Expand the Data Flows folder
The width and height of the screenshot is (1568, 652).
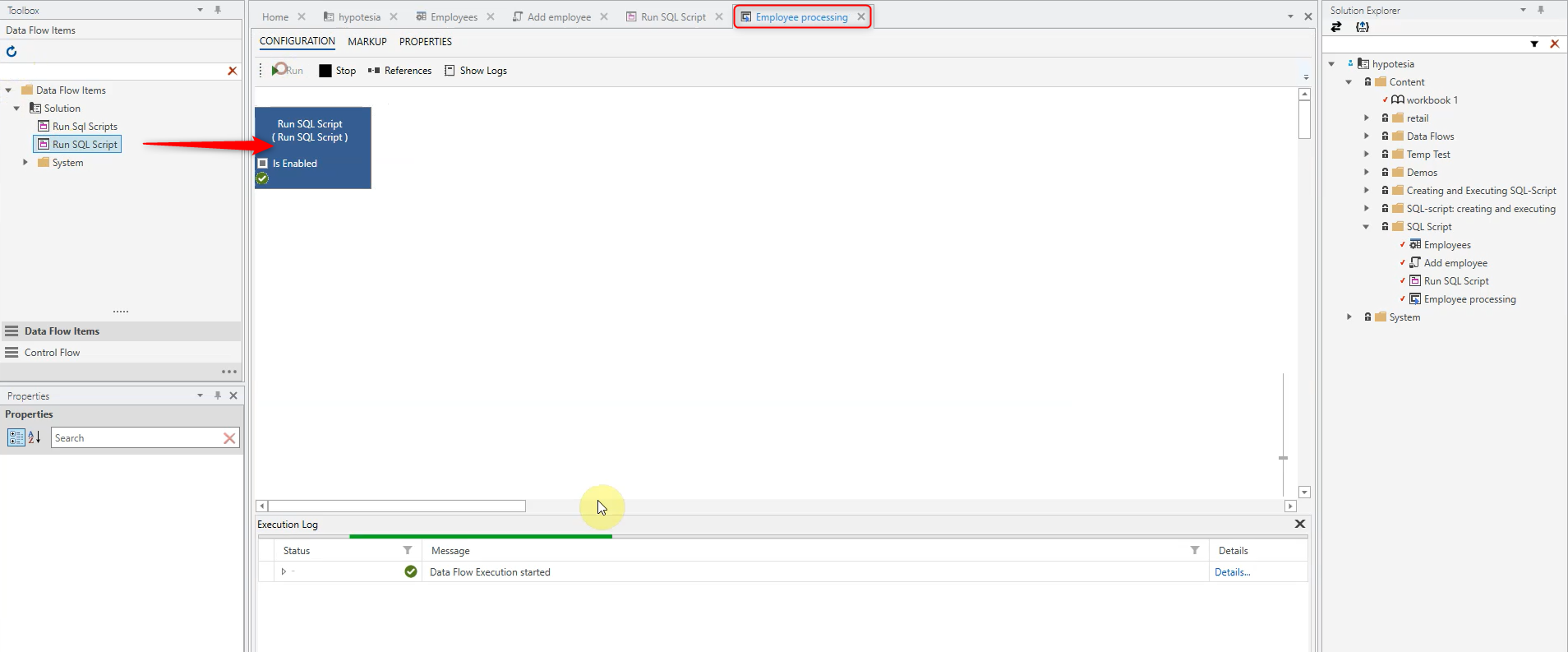point(1366,136)
